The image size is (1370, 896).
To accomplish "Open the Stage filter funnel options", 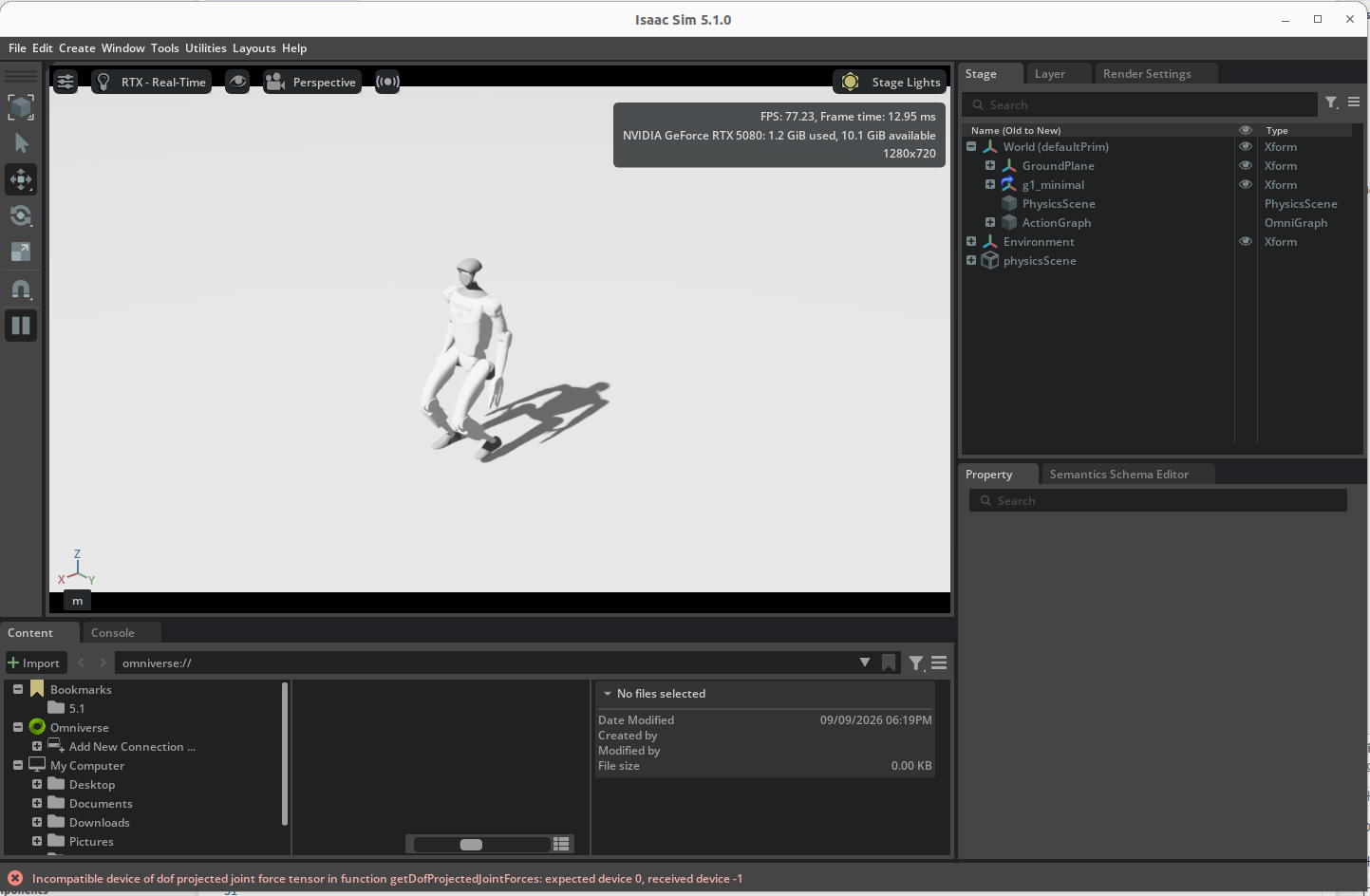I will 1332,103.
